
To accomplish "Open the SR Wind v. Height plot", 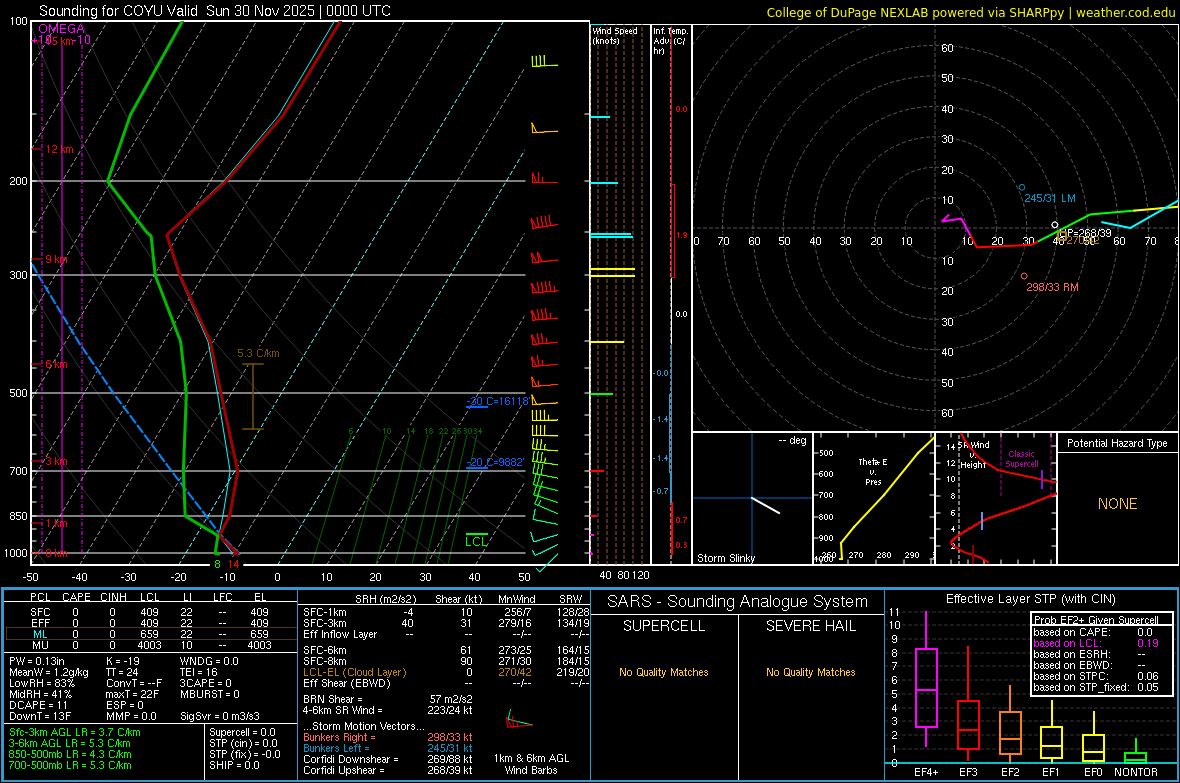I will [x=996, y=498].
